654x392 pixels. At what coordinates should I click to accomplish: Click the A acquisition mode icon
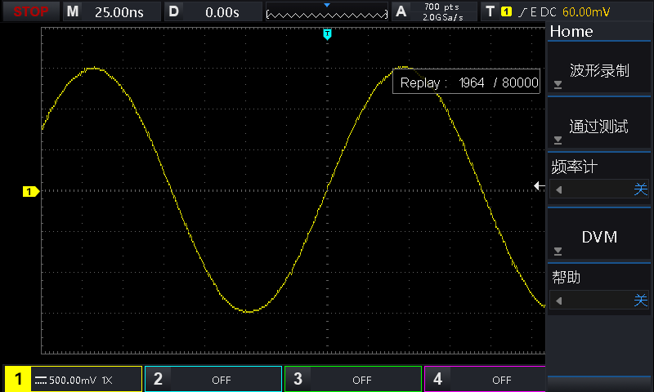click(401, 12)
